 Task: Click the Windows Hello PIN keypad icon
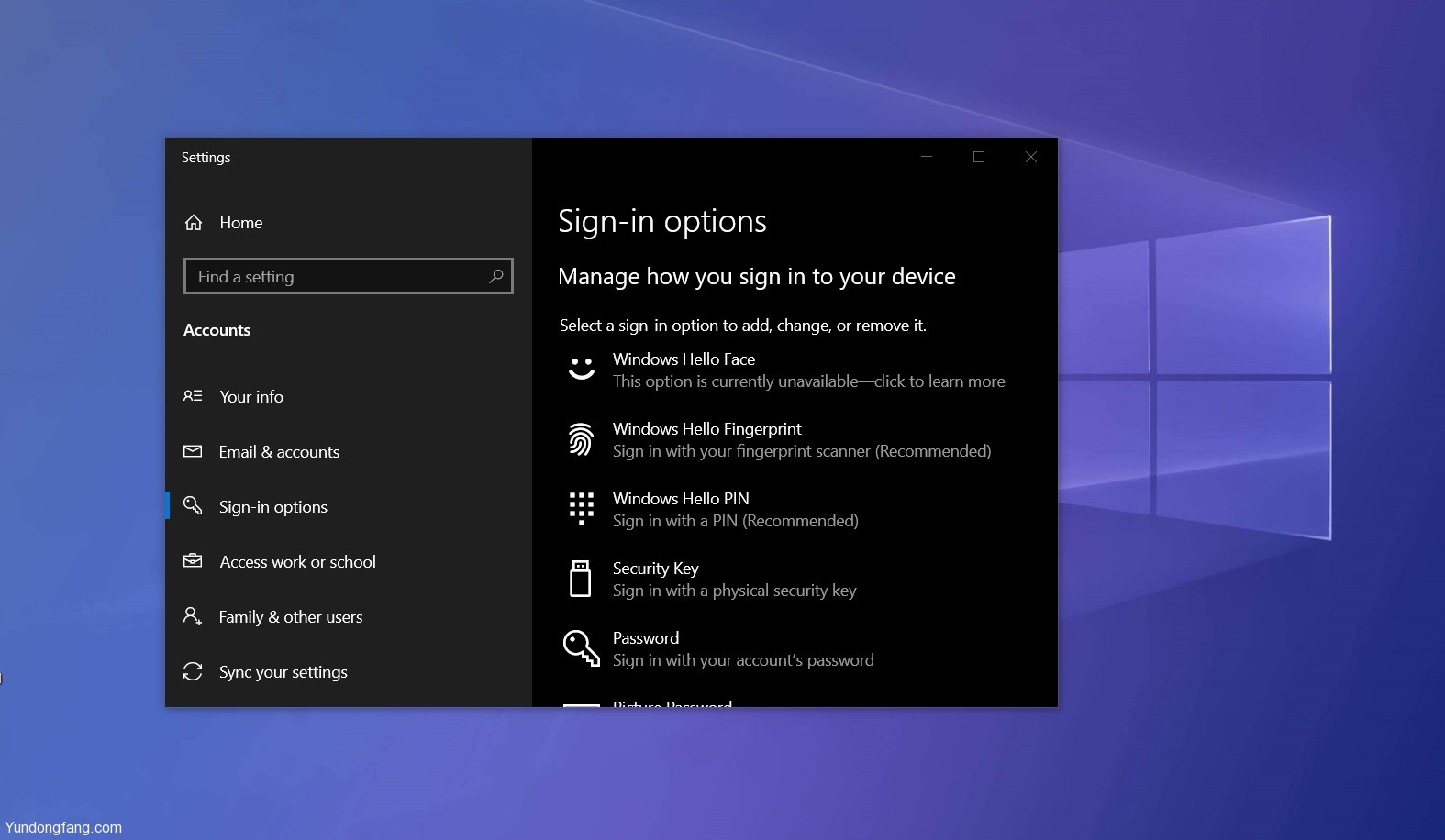click(581, 508)
